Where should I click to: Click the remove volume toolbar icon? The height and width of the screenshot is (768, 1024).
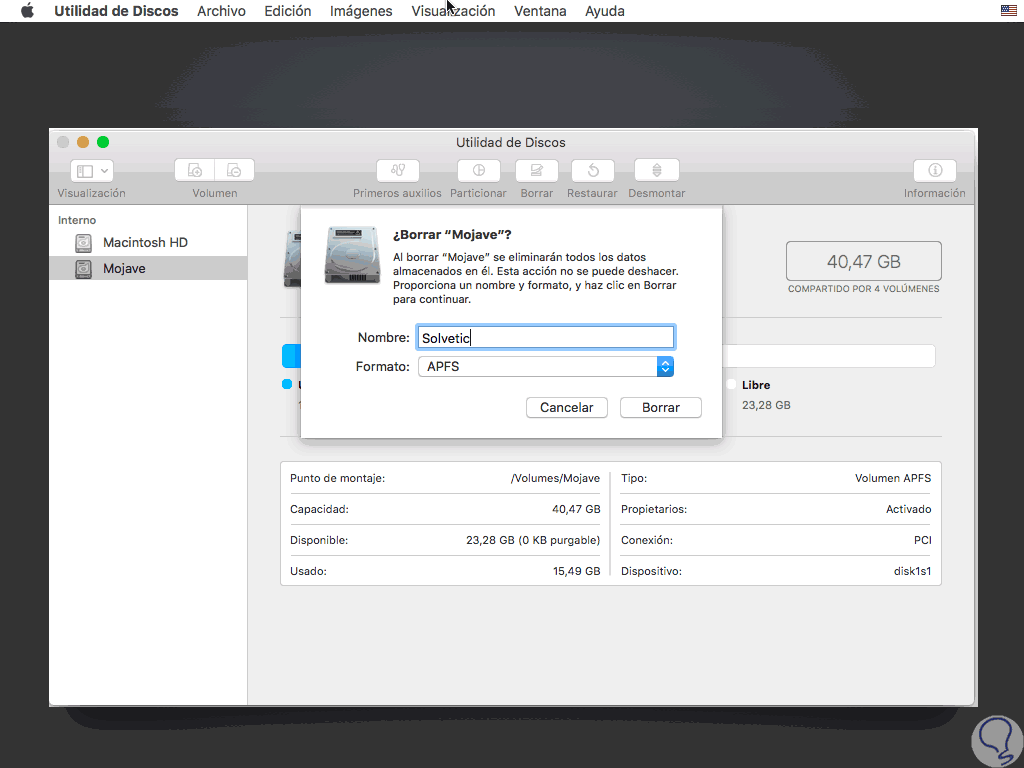click(x=234, y=170)
